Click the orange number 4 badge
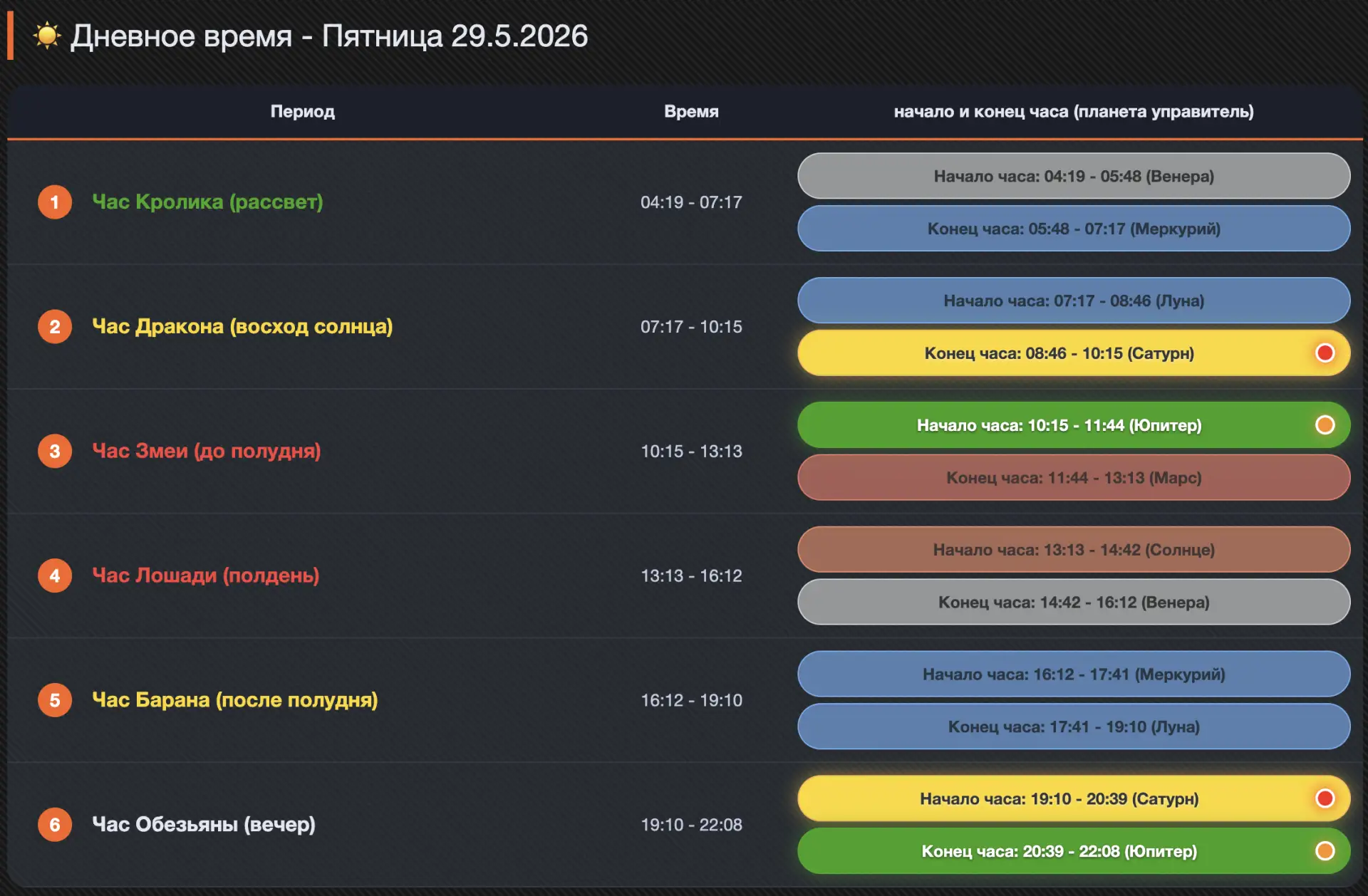 coord(55,575)
